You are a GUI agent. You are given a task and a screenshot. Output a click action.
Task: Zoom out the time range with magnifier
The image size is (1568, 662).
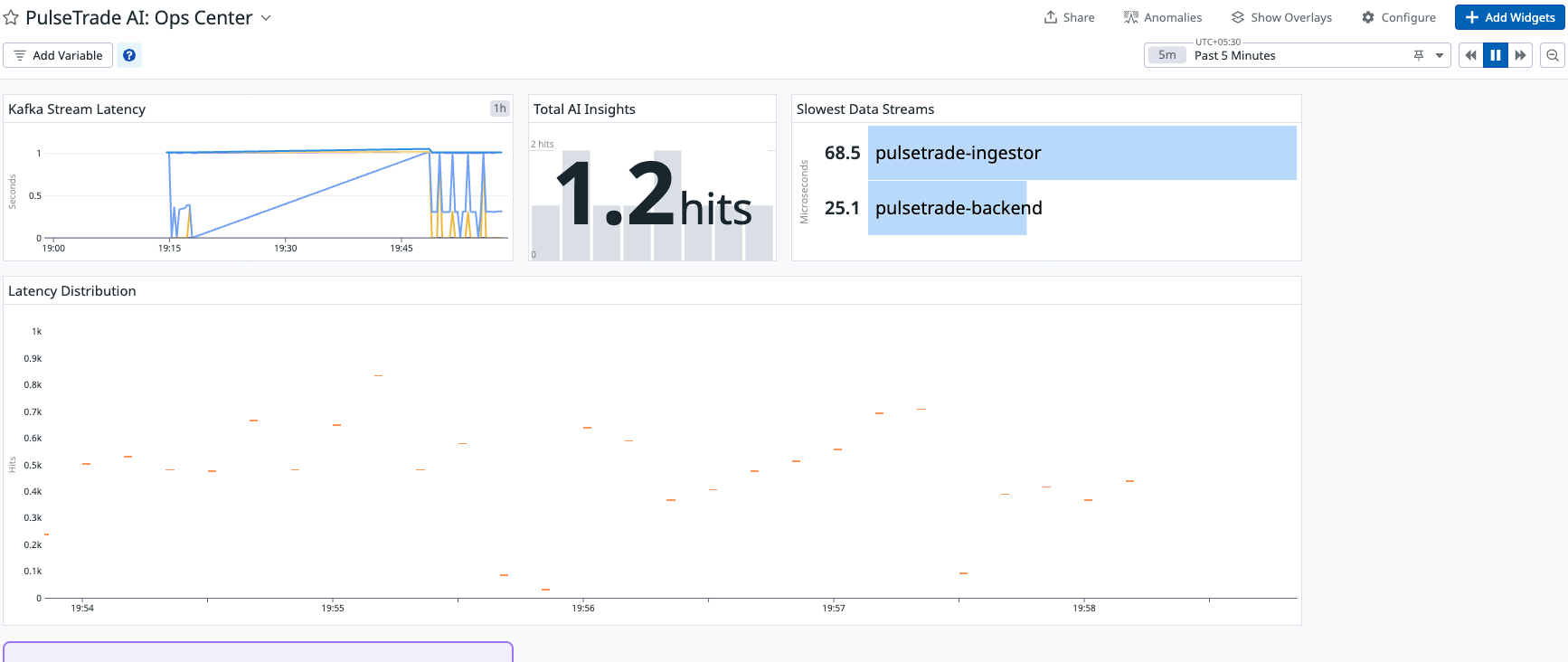click(1553, 55)
